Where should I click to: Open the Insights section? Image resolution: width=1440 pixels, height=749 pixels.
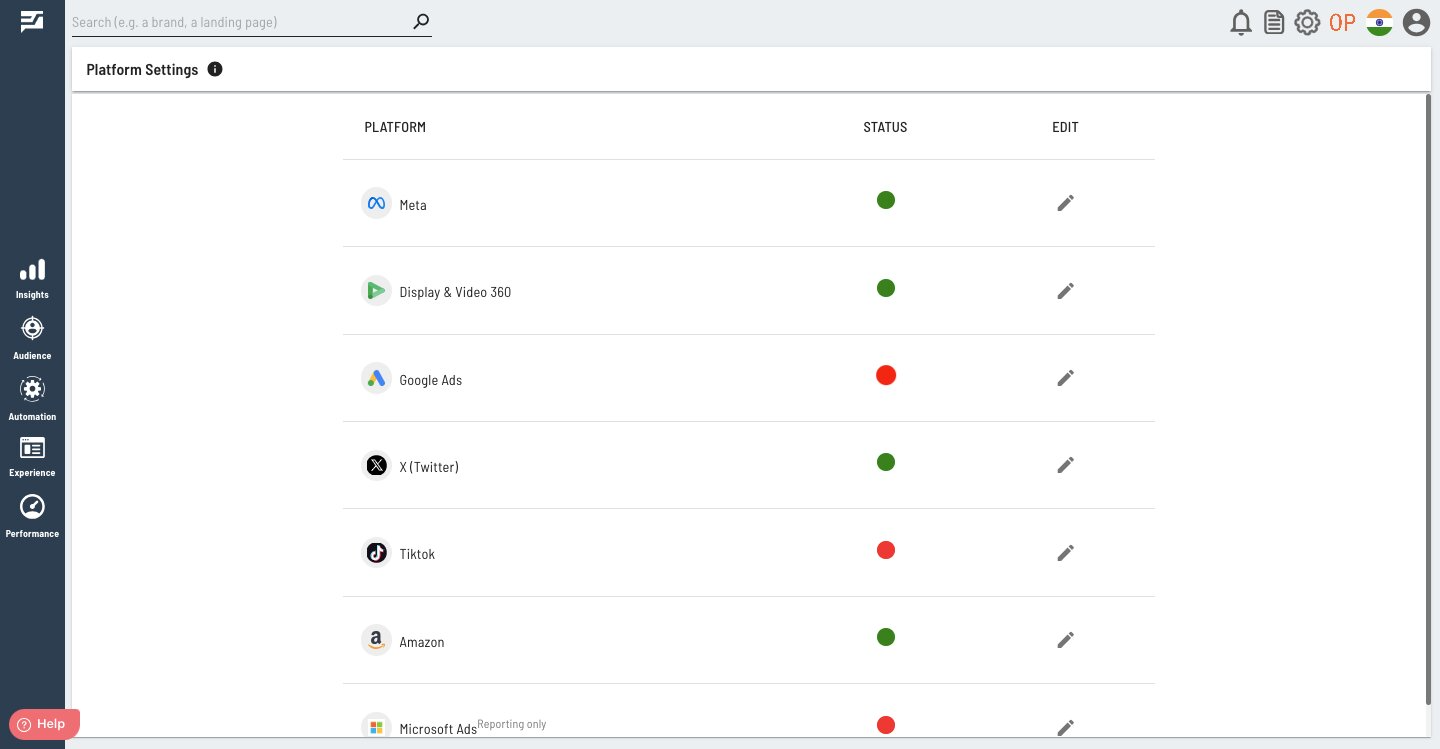(32, 278)
